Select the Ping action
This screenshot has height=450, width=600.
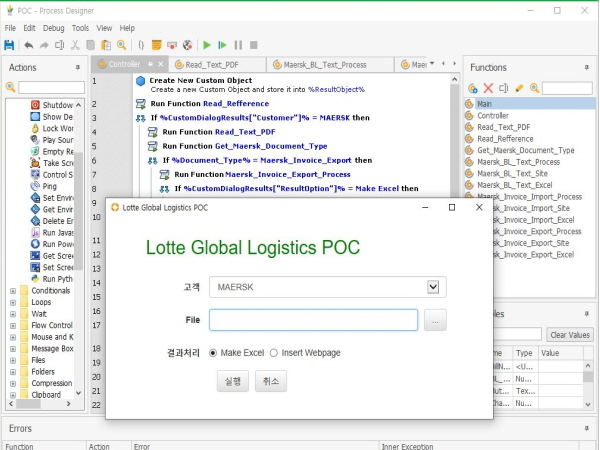pos(49,186)
